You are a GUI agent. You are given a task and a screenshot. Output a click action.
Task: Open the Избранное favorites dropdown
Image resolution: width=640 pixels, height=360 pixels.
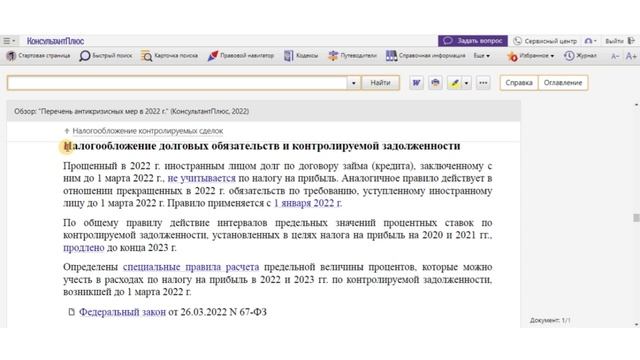tap(531, 56)
